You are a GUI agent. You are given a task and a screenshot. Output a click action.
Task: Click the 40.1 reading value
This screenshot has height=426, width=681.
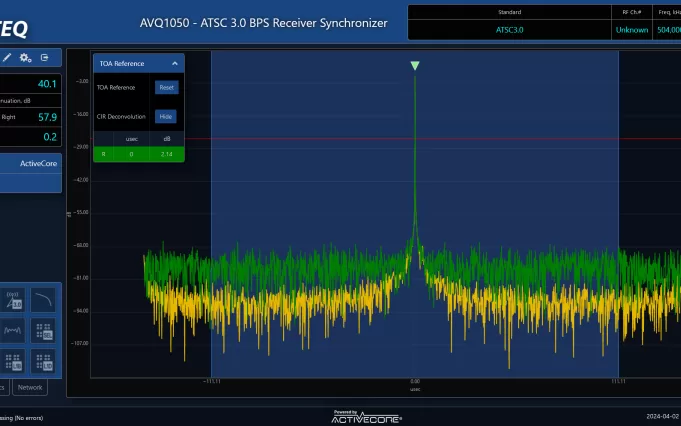pyautogui.click(x=47, y=84)
